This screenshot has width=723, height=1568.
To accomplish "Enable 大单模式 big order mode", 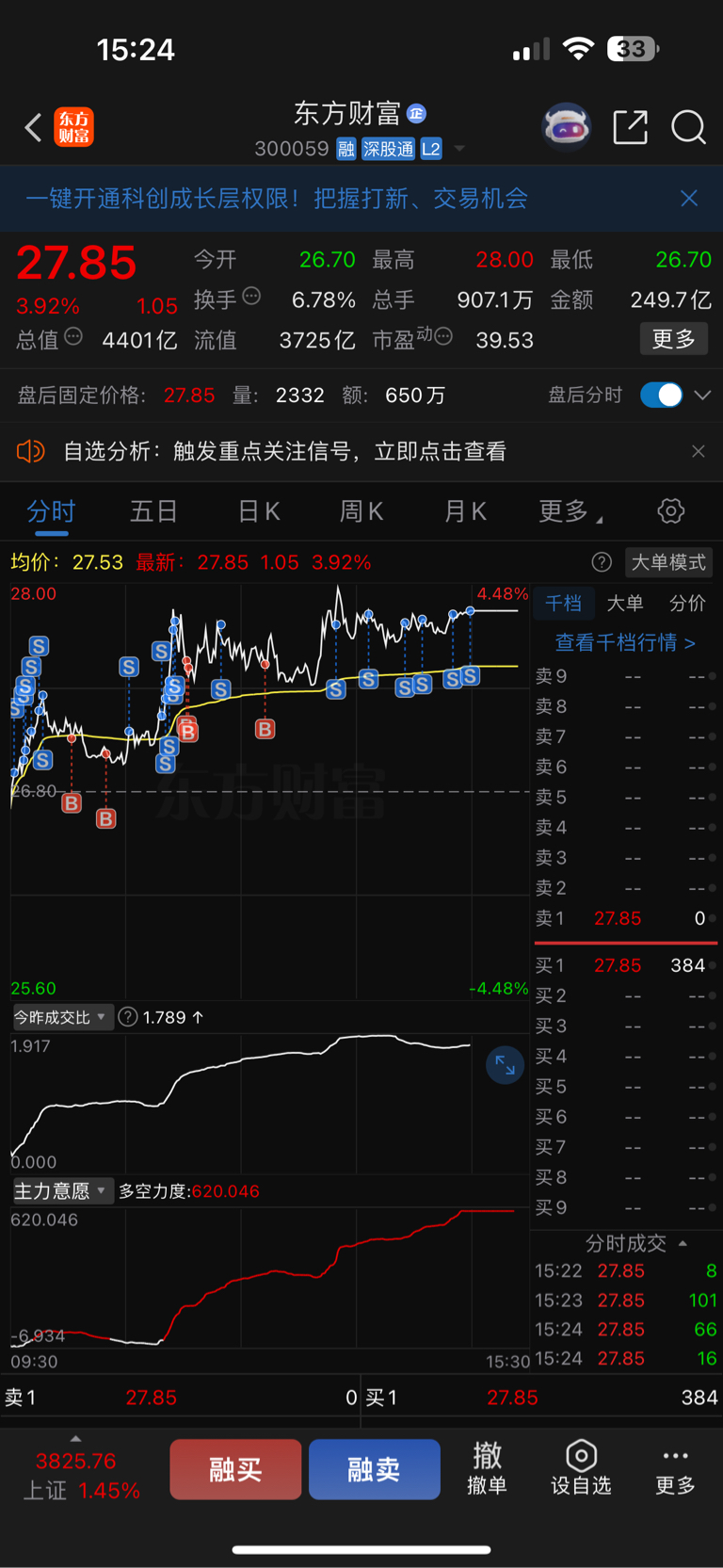I will (668, 562).
